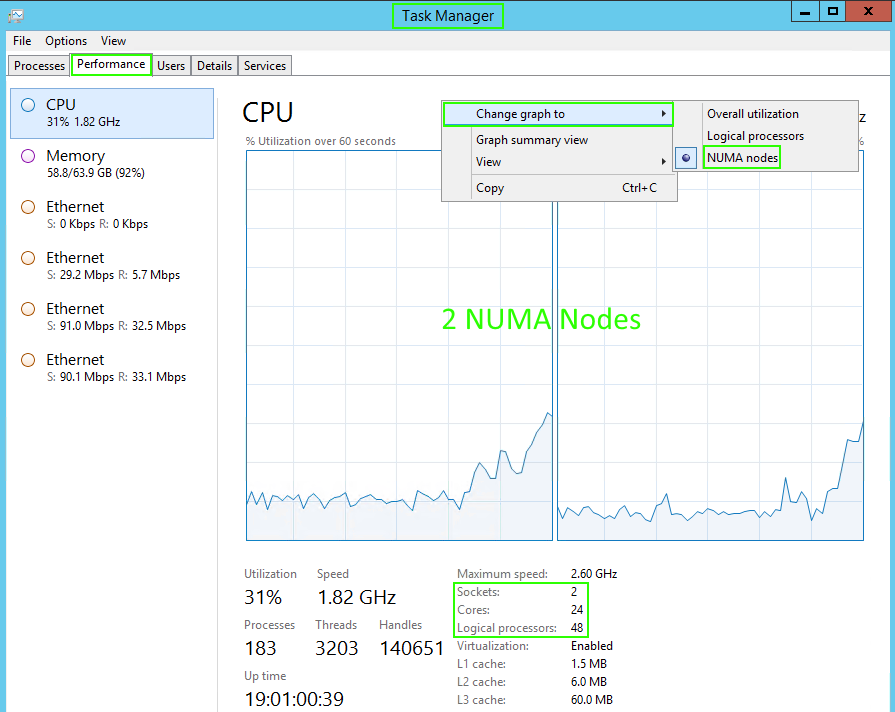Switch to the Details tab
The width and height of the screenshot is (895, 712).
215,66
